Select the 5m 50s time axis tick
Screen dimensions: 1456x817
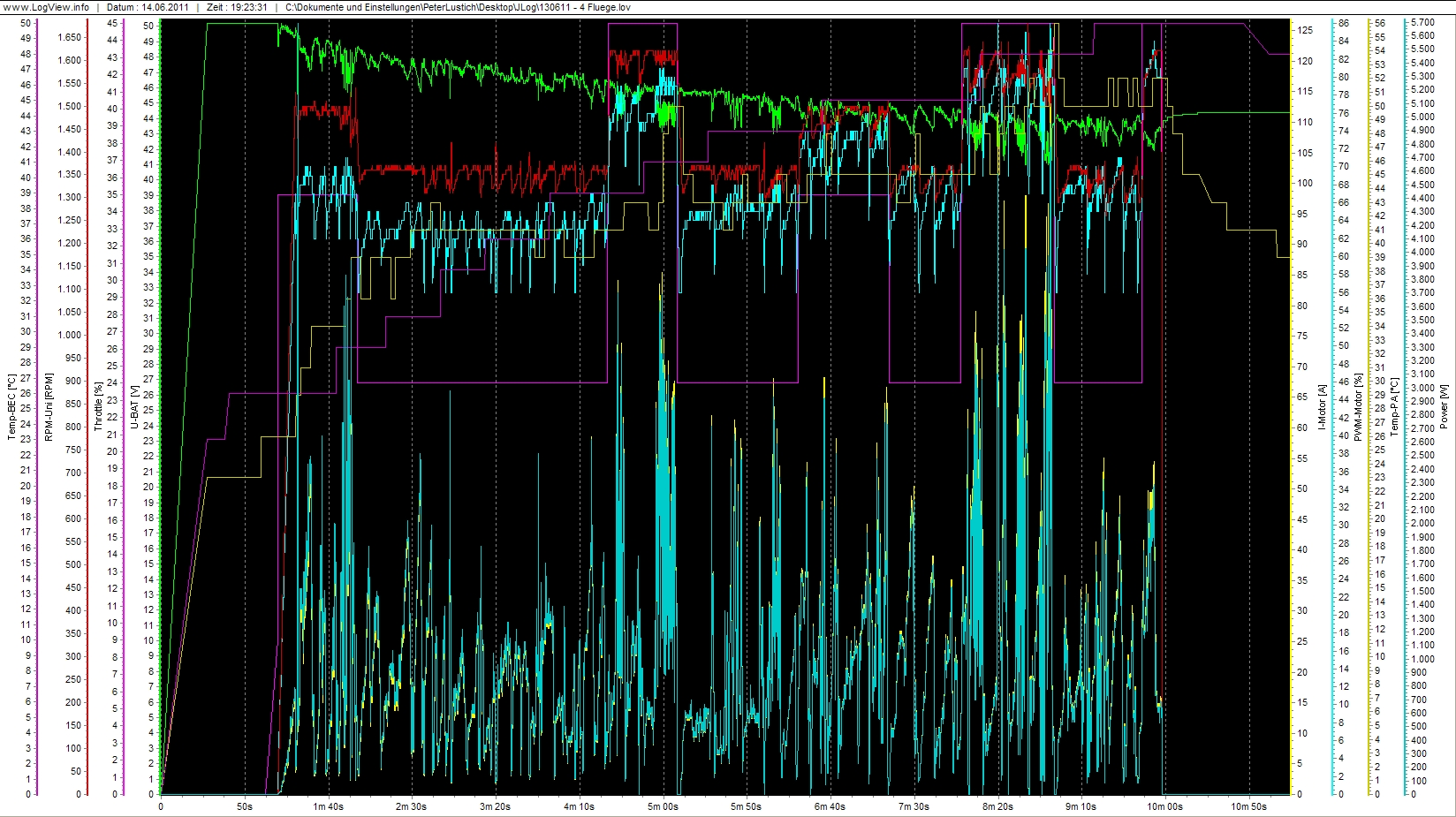click(x=747, y=806)
